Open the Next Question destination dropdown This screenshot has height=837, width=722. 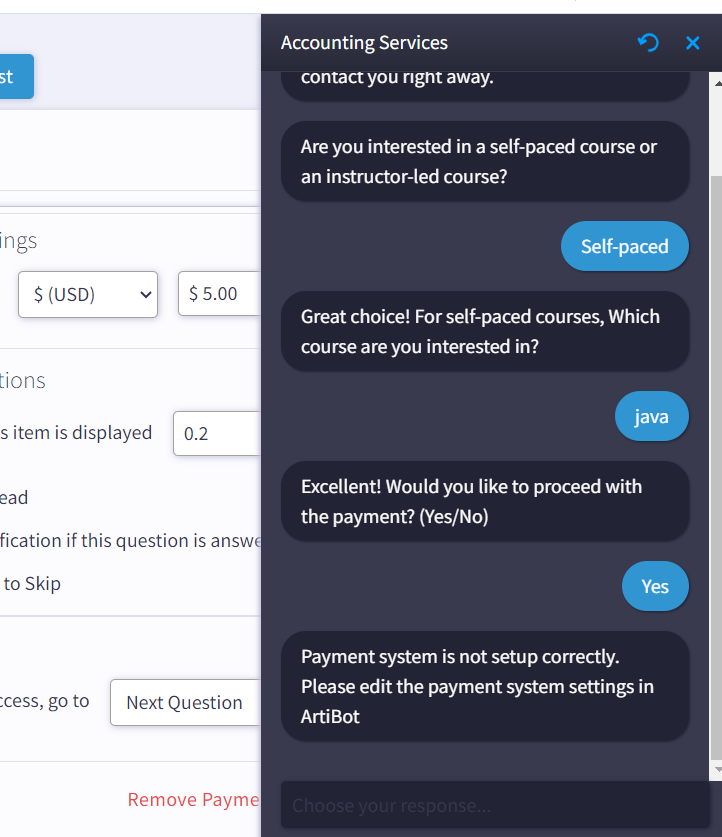tap(185, 702)
